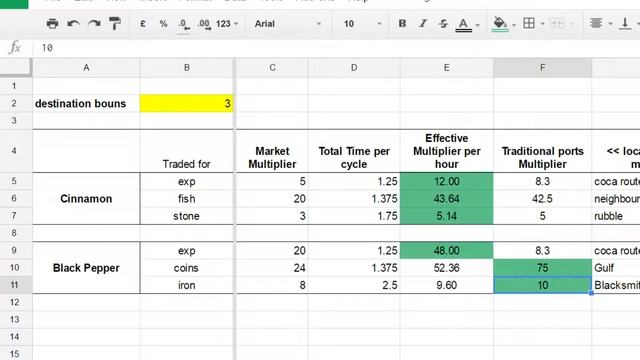Click the 'fish' cell
This screenshot has height=360, width=640.
pos(187,198)
